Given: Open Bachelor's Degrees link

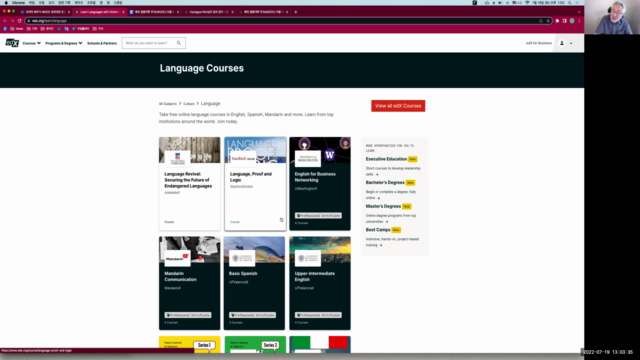Looking at the screenshot, I should (385, 182).
